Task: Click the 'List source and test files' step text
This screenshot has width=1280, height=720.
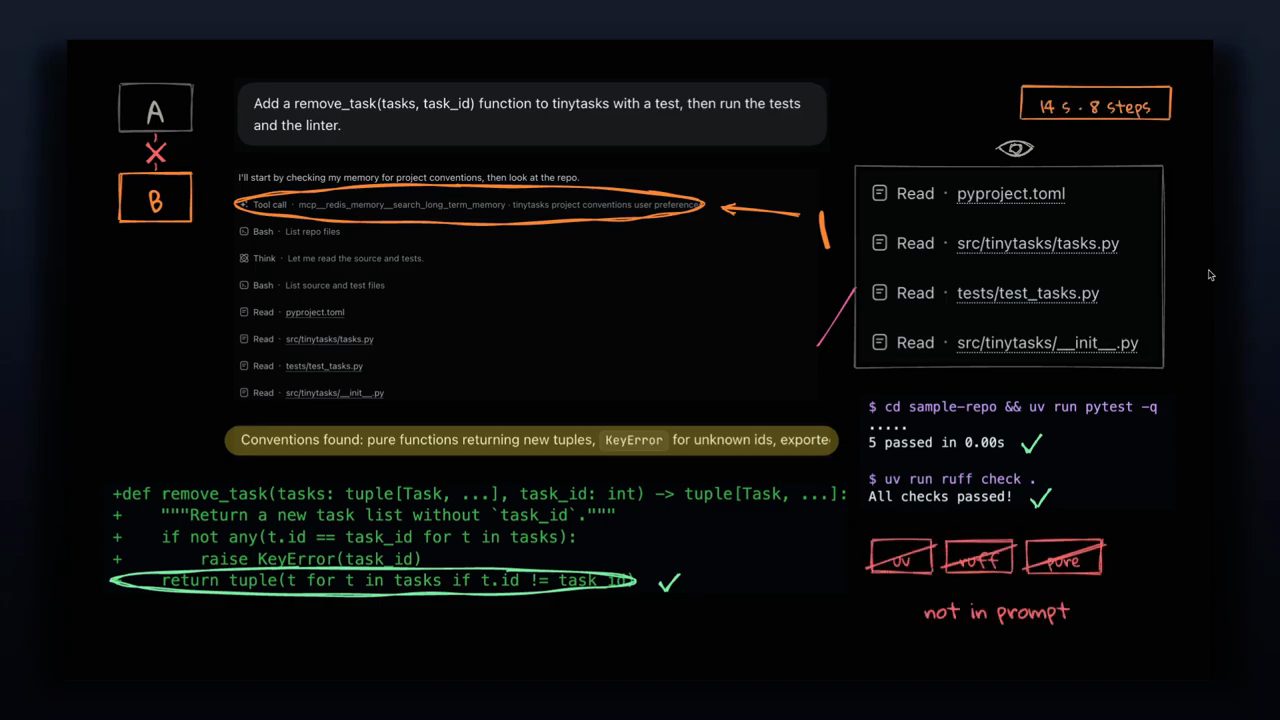Action: pyautogui.click(x=335, y=286)
